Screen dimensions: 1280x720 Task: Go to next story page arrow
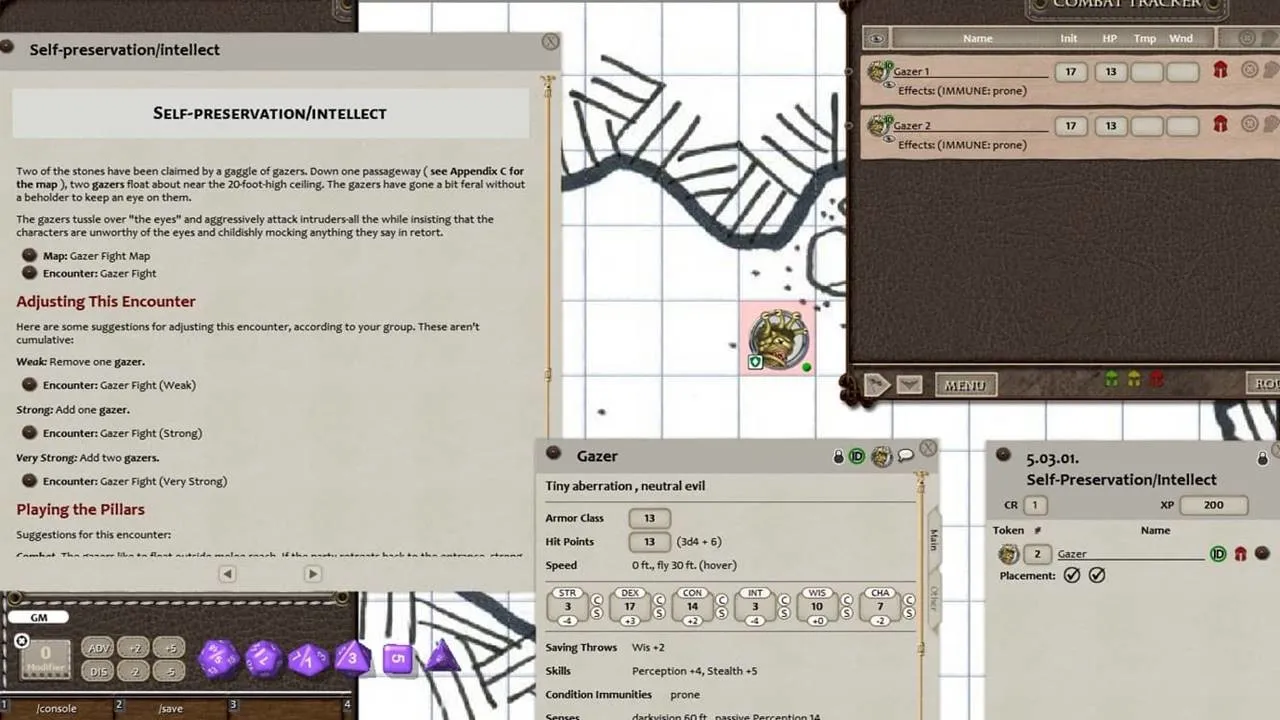tap(312, 574)
